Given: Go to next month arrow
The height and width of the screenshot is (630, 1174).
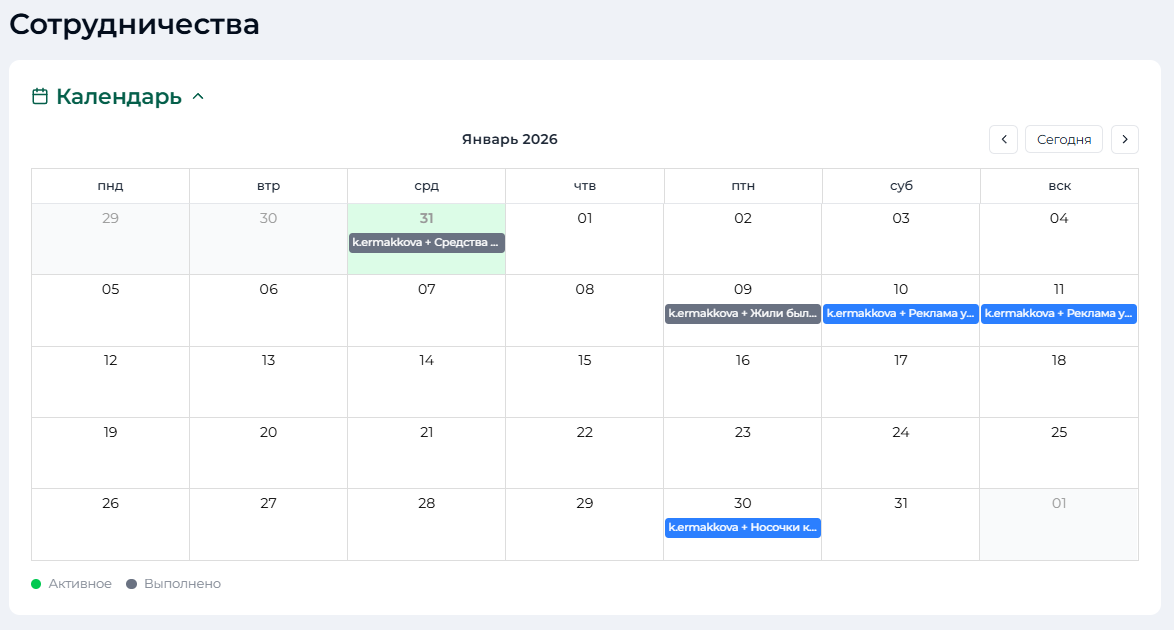Looking at the screenshot, I should click(x=1125, y=140).
